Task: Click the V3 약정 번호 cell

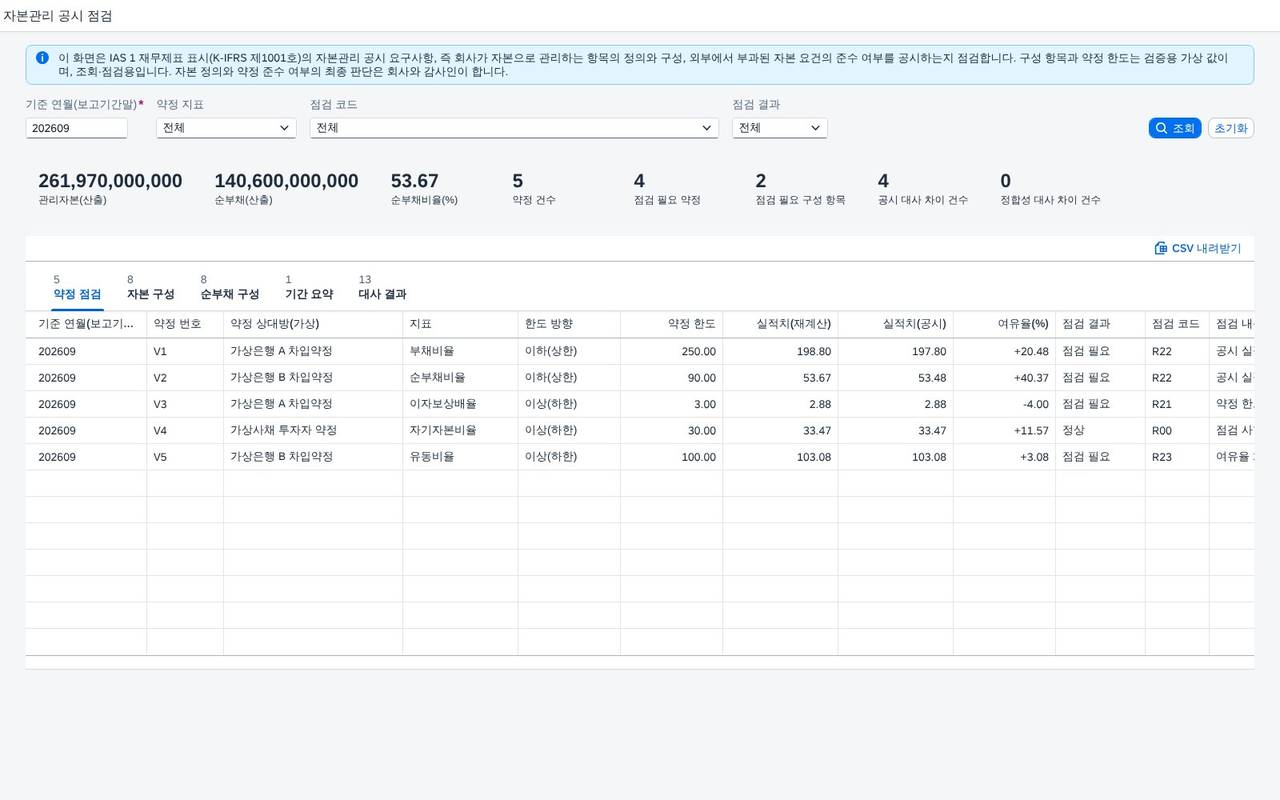Action: click(x=185, y=404)
